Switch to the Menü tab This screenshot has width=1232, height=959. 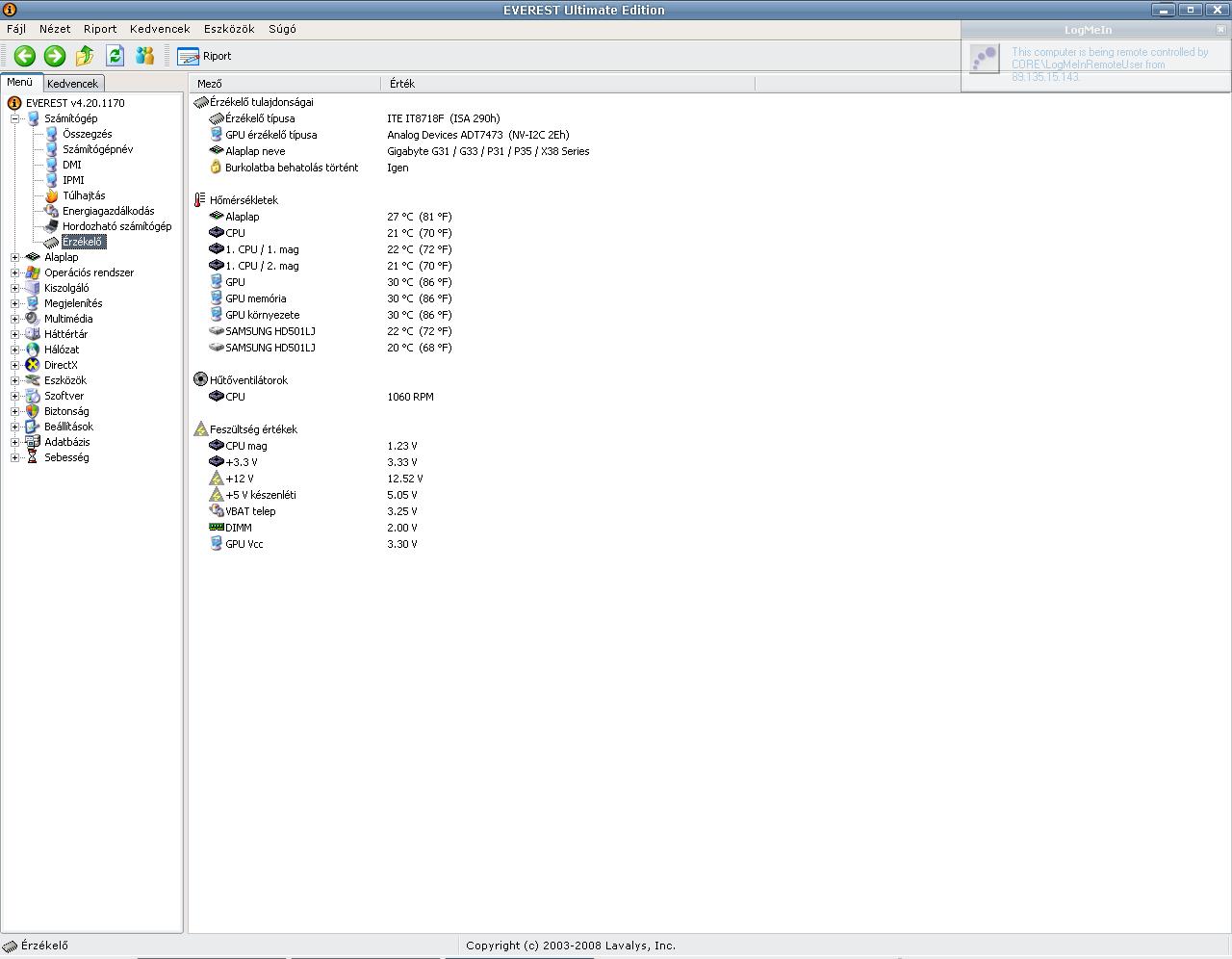pyautogui.click(x=20, y=83)
